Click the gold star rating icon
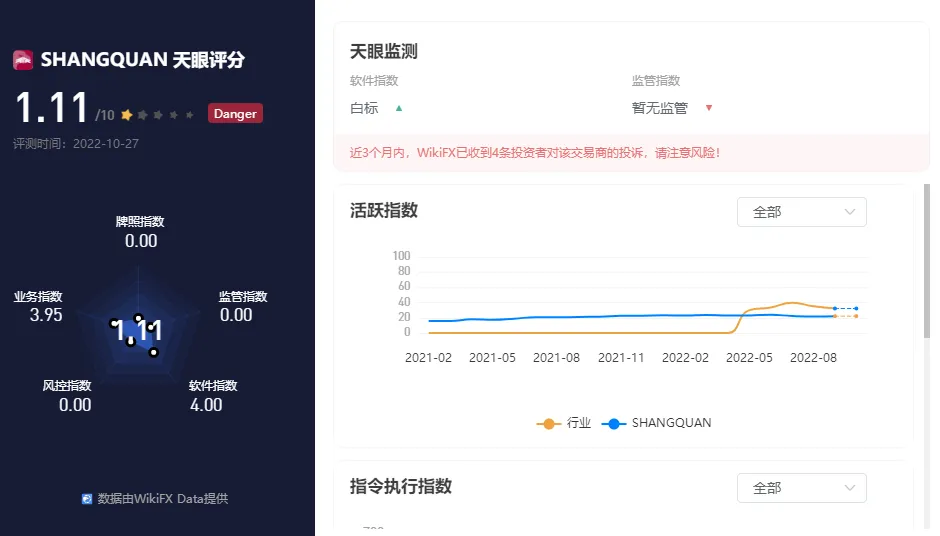Viewport: 940px width, 536px height. click(x=126, y=115)
